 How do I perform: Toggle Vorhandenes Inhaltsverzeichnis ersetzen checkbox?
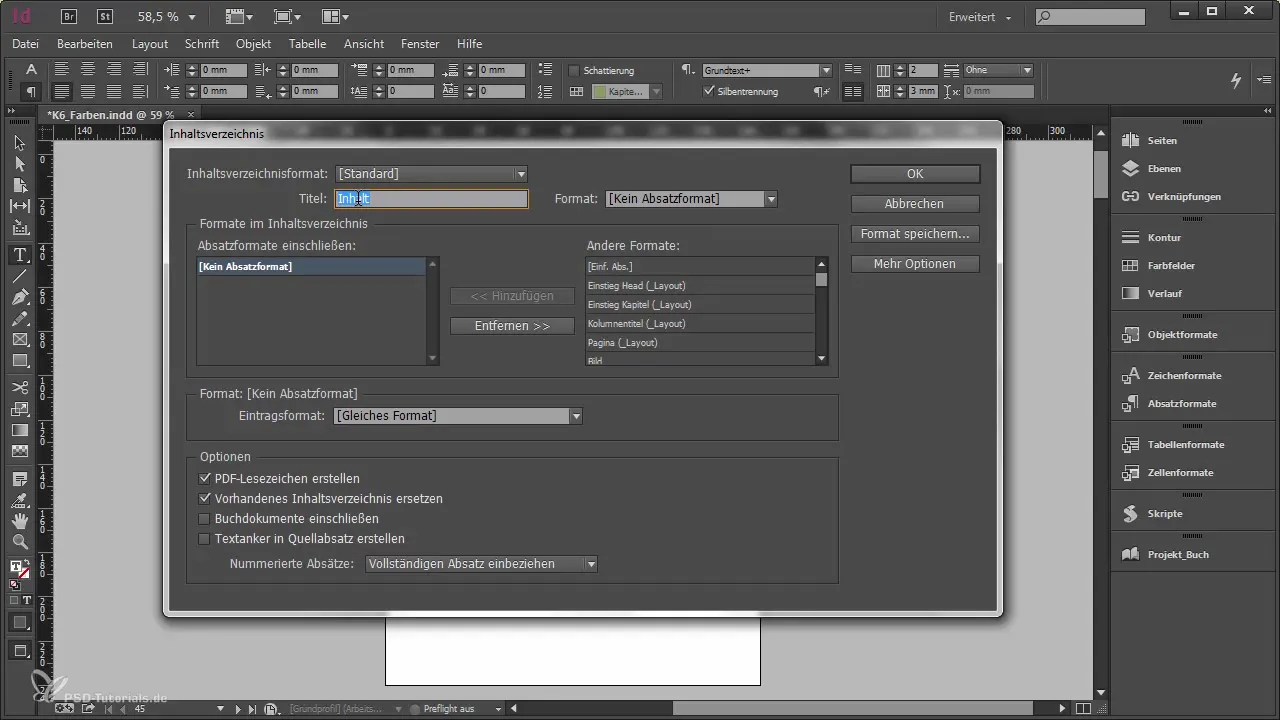tap(205, 498)
